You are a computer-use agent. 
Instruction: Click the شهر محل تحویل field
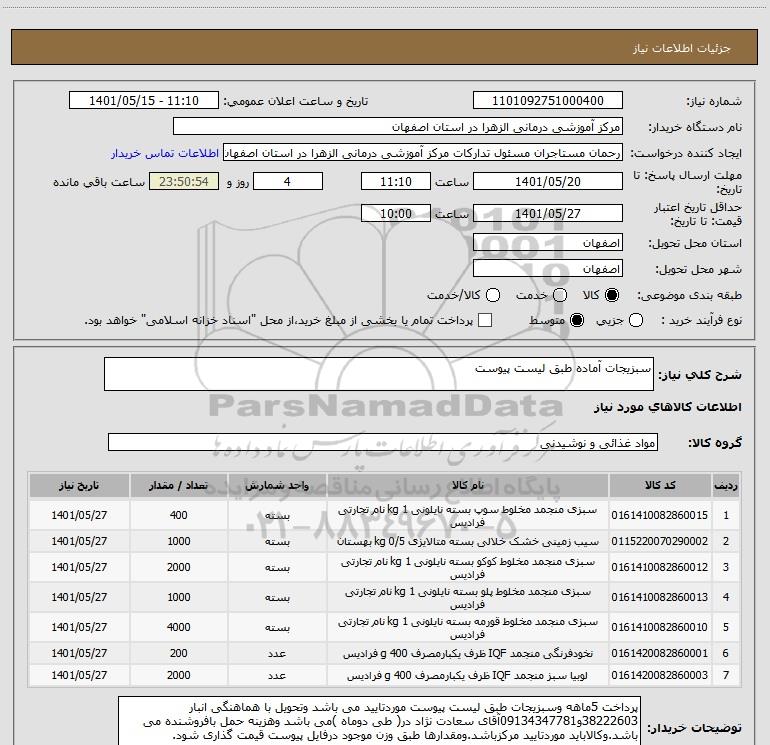[x=548, y=269]
